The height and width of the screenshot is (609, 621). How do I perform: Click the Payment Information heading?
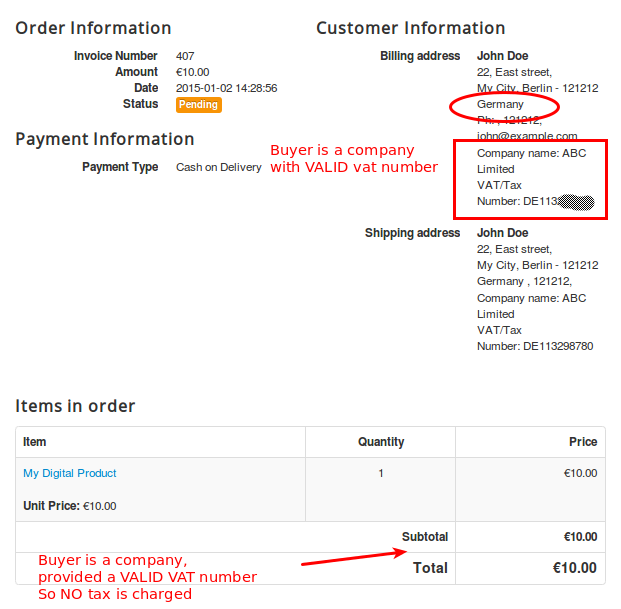(105, 139)
